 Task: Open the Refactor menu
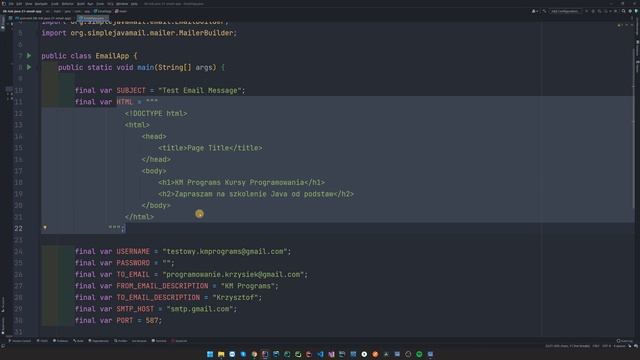(x=67, y=4)
